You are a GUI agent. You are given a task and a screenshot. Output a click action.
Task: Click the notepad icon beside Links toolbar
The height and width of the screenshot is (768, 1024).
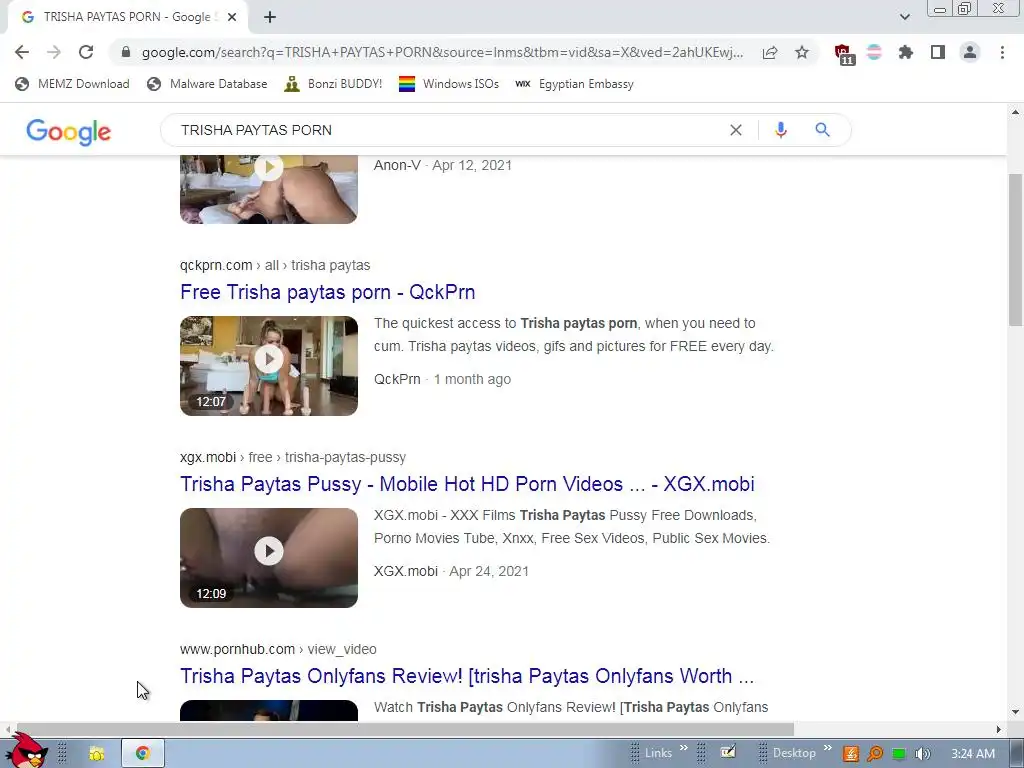coord(728,753)
